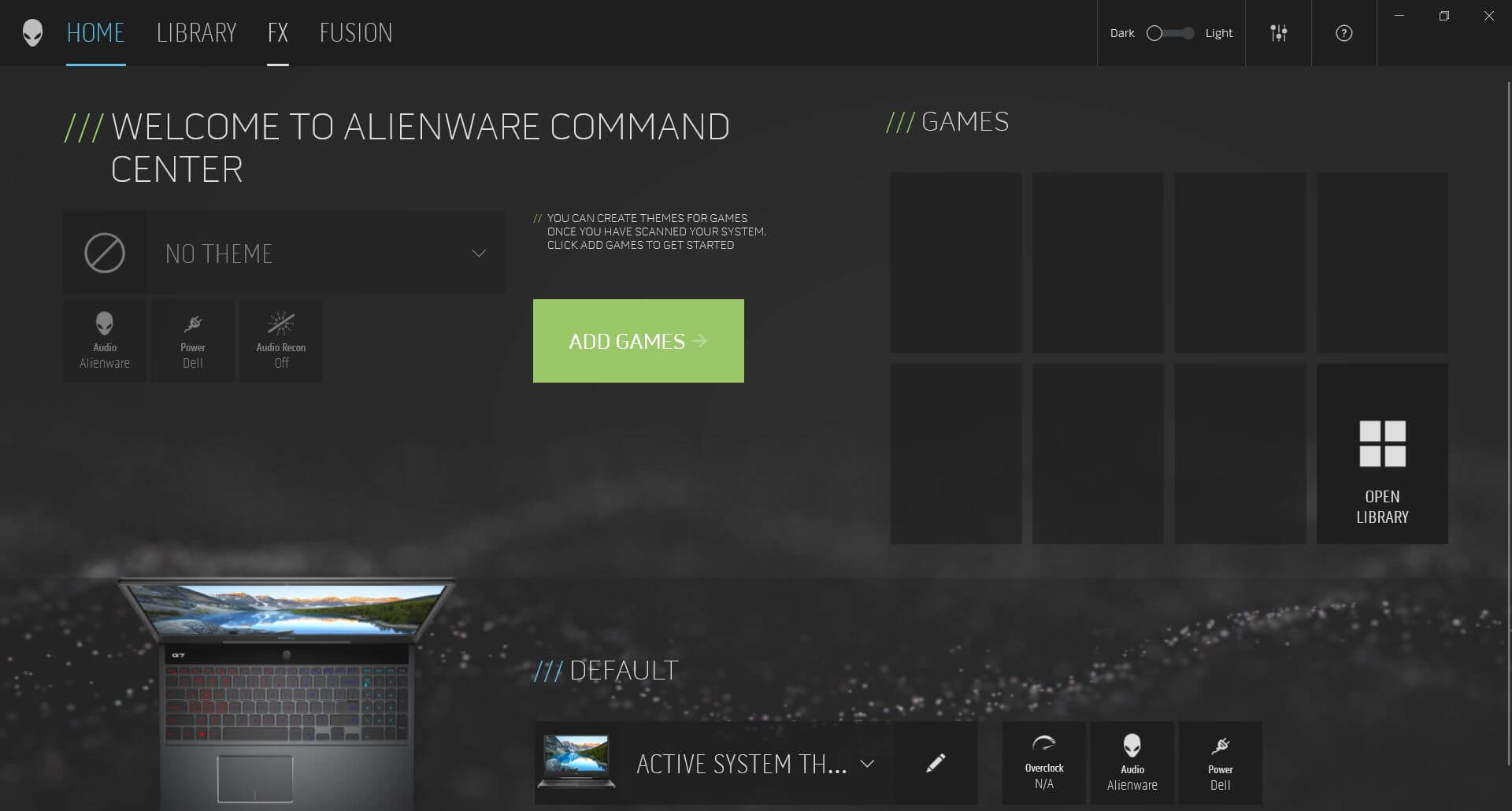The width and height of the screenshot is (1512, 811).
Task: Restore down the Command Center window
Action: (x=1444, y=16)
